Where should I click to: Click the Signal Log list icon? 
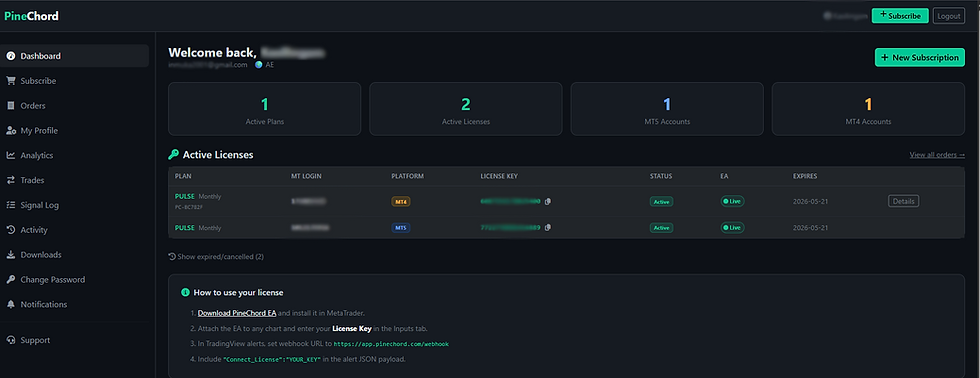tap(11, 205)
